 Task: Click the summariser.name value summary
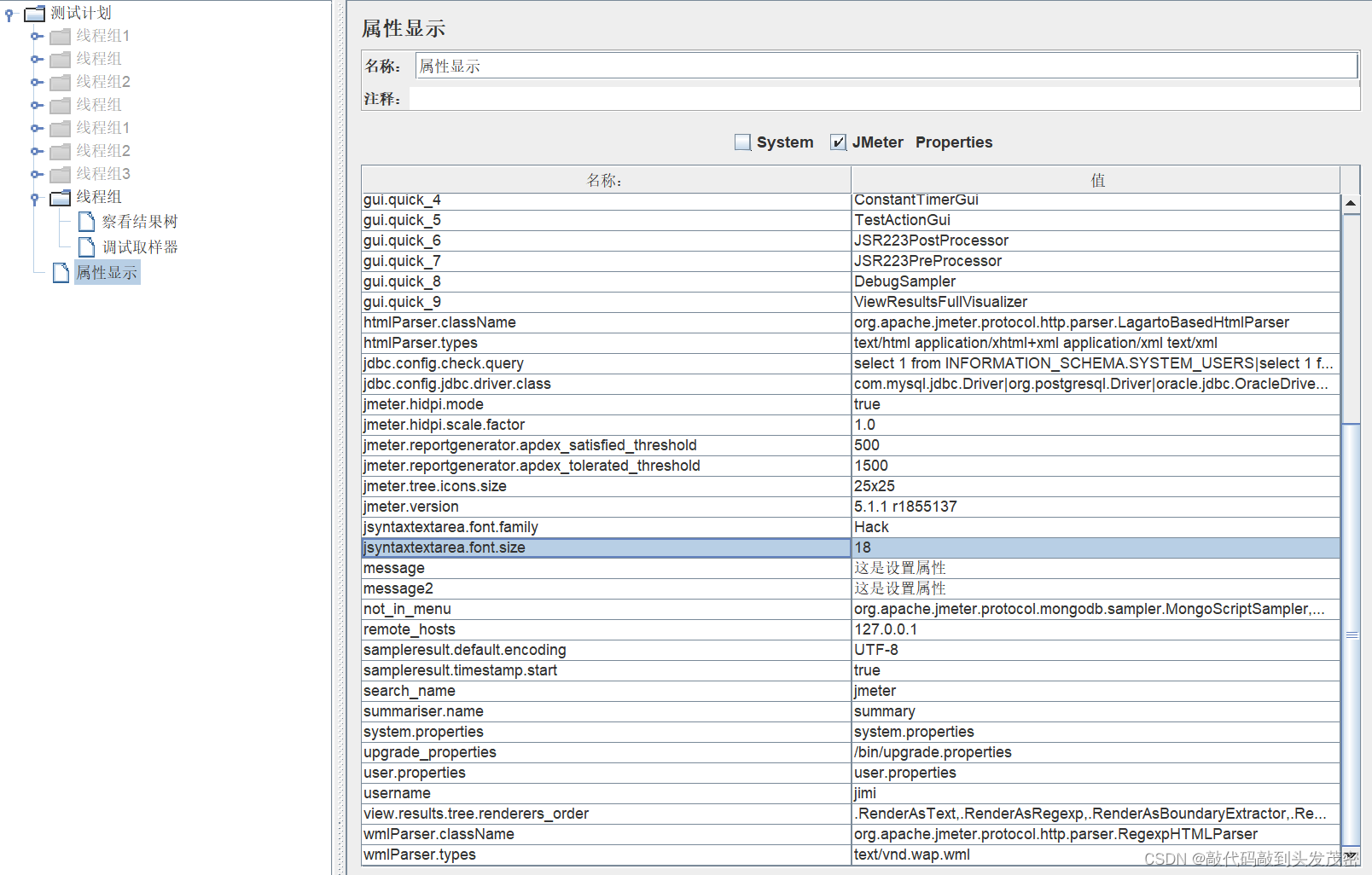click(x=1096, y=711)
